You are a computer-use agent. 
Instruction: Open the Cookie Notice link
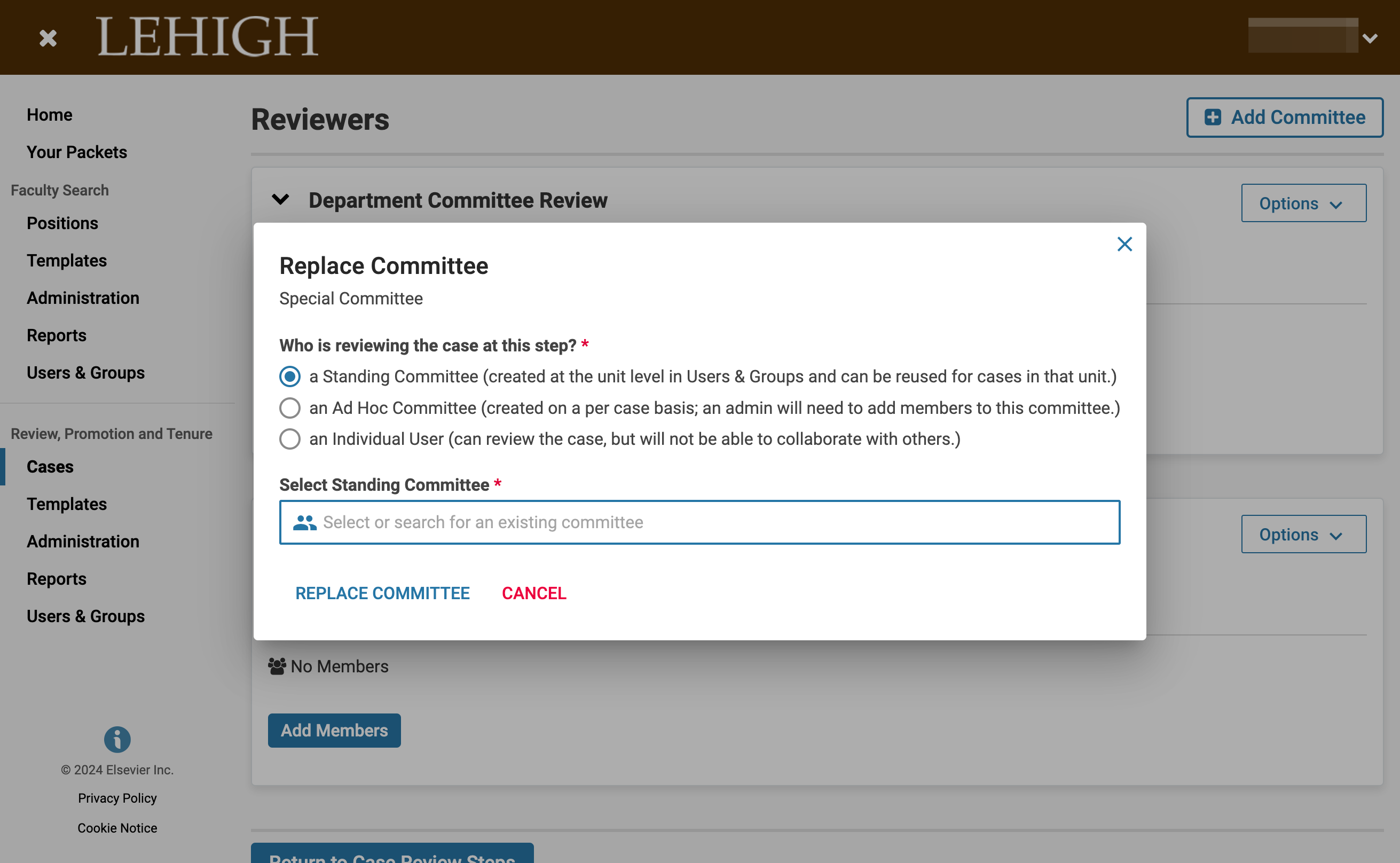(117, 828)
